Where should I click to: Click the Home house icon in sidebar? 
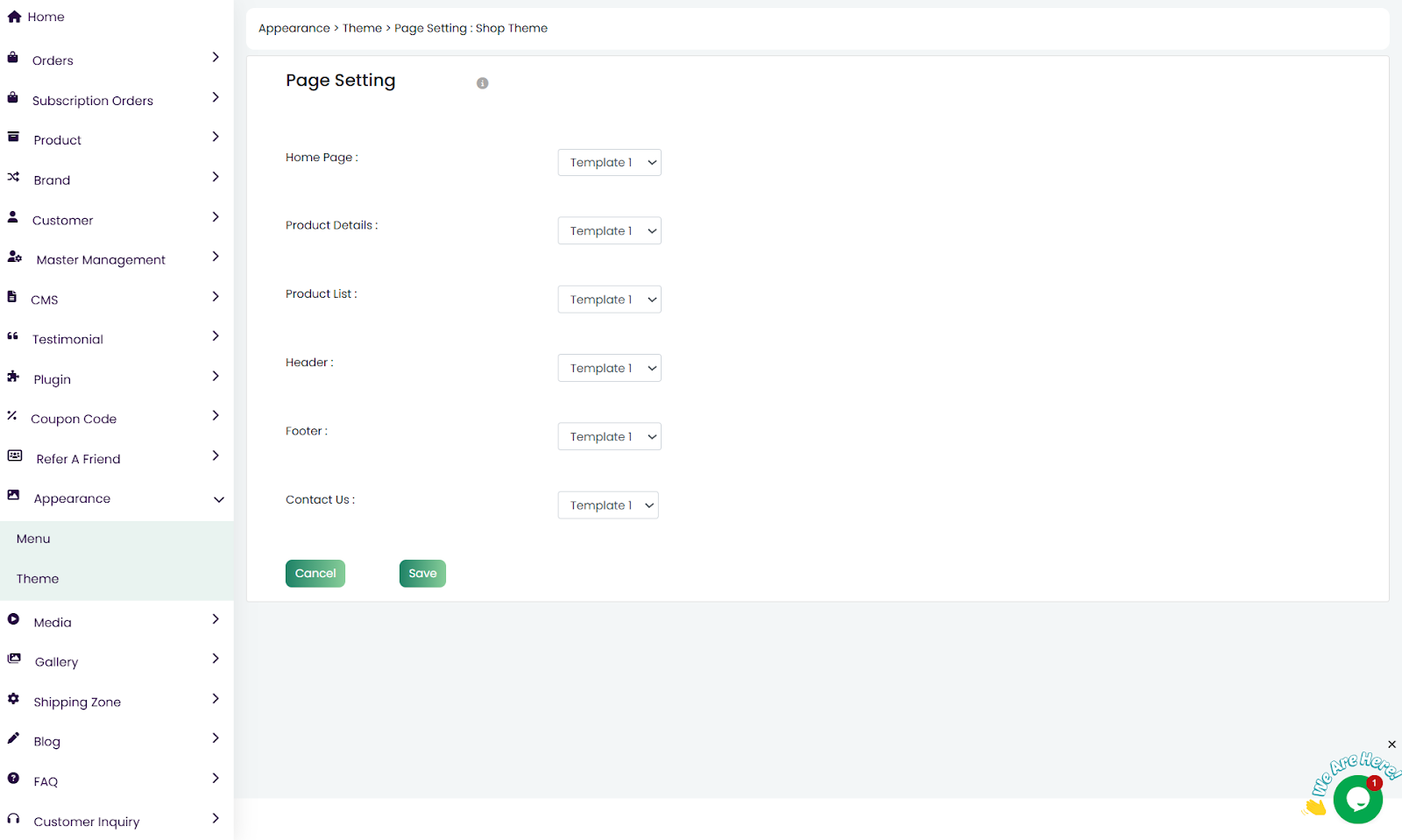coord(14,17)
